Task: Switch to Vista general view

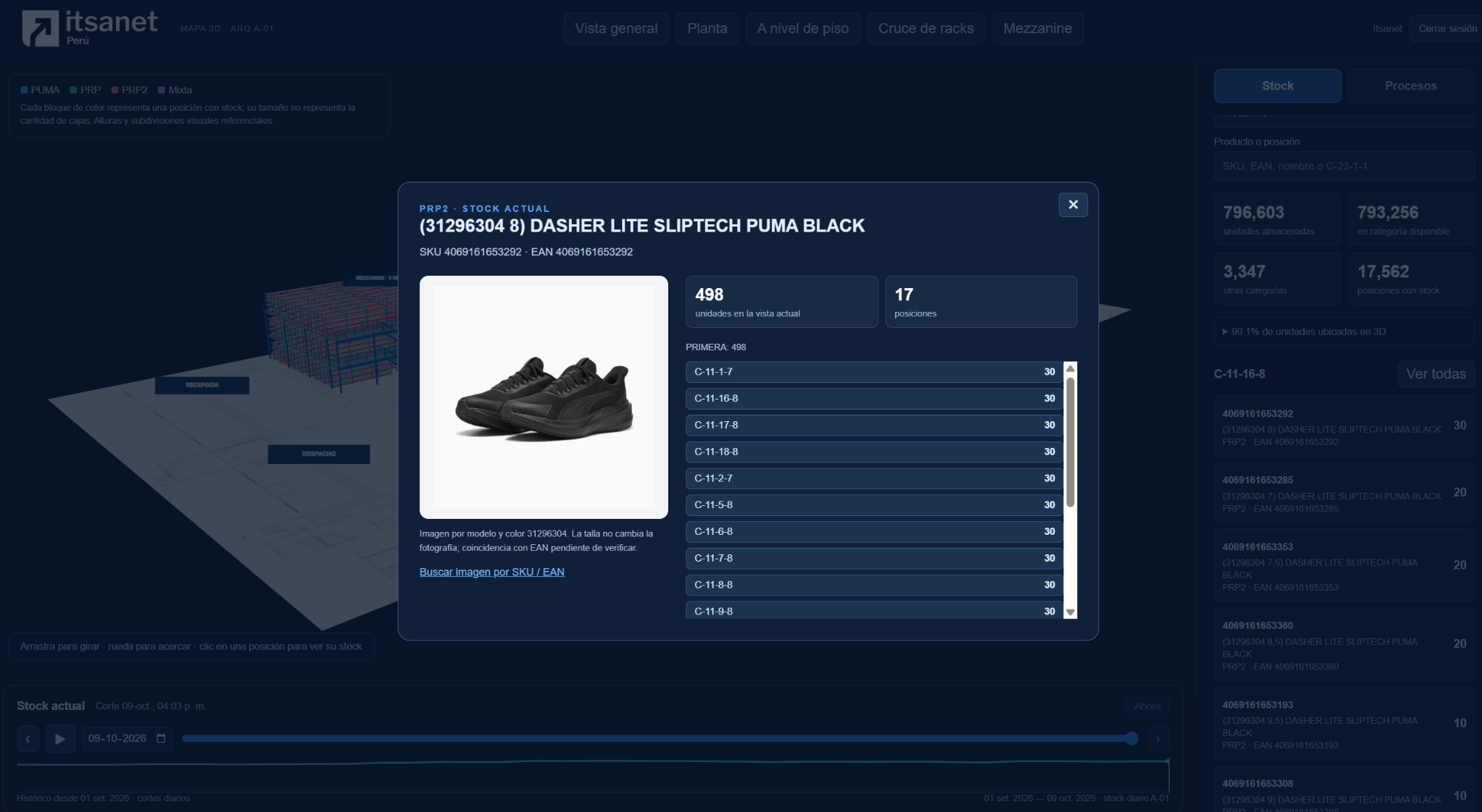Action: (x=616, y=28)
